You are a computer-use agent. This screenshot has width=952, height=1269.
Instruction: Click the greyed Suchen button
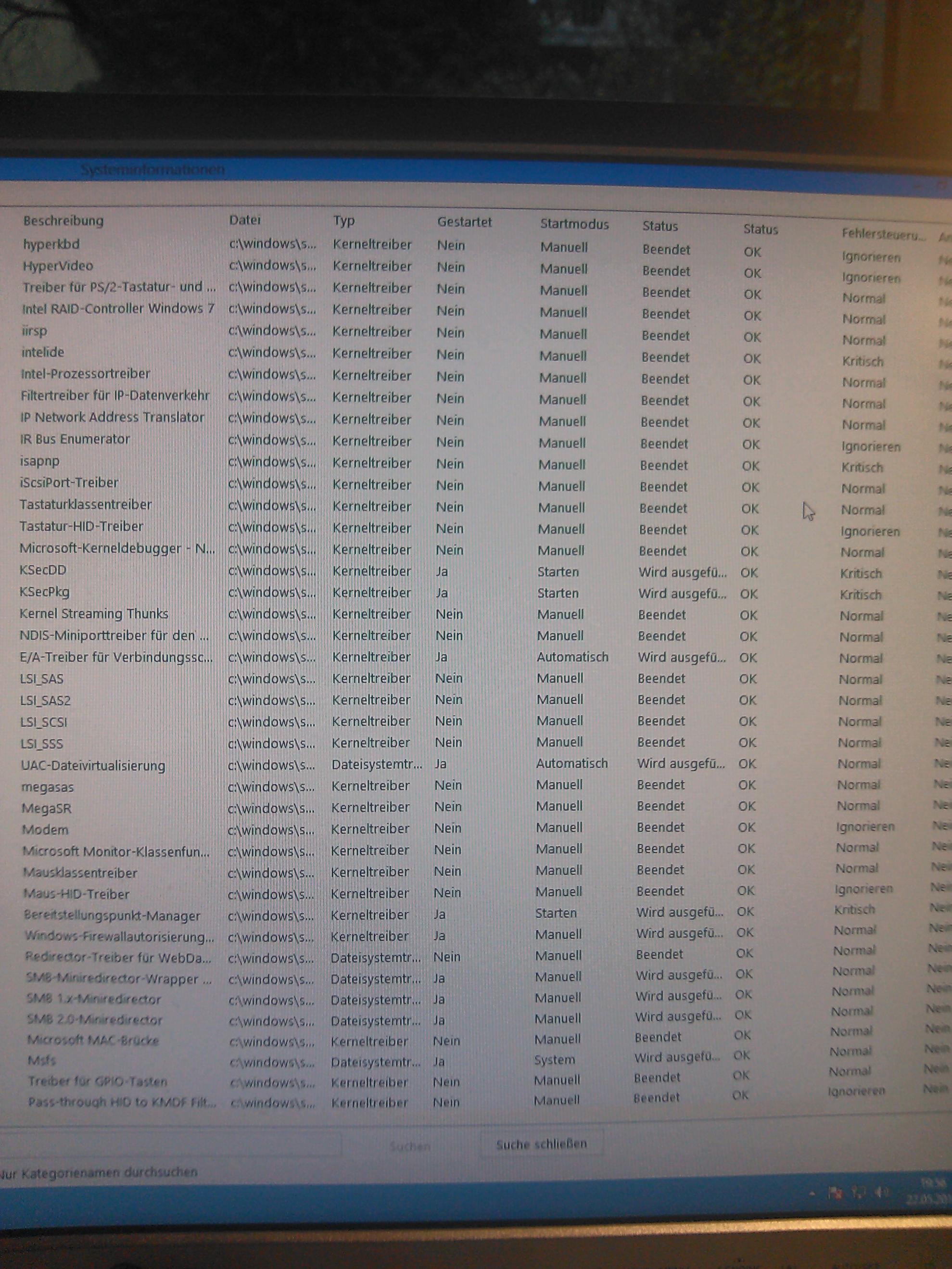pos(410,1146)
